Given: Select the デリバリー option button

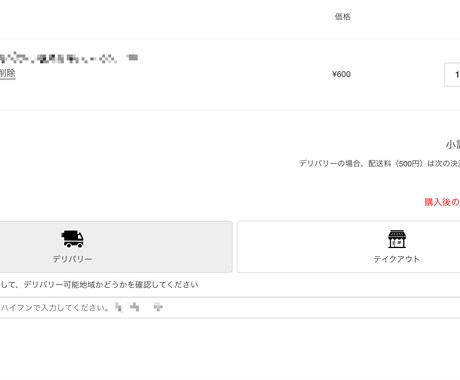Looking at the screenshot, I should click(x=116, y=247).
